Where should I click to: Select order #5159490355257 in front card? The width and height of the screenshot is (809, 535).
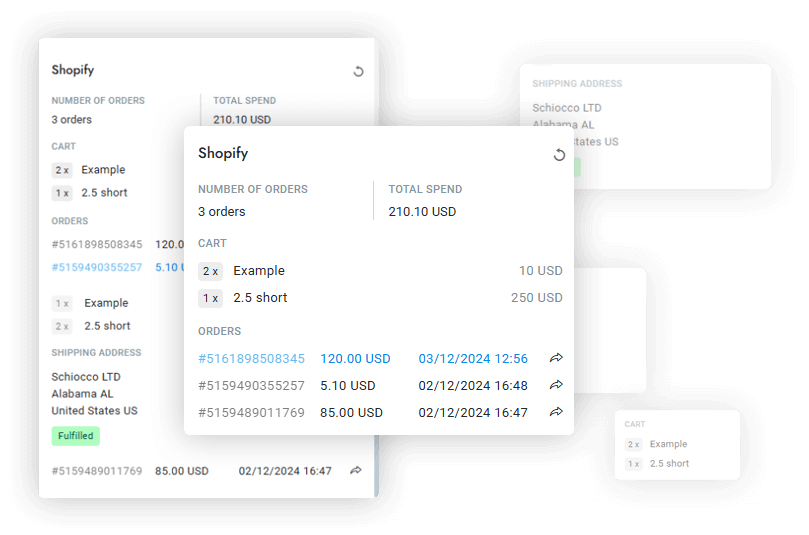point(251,385)
